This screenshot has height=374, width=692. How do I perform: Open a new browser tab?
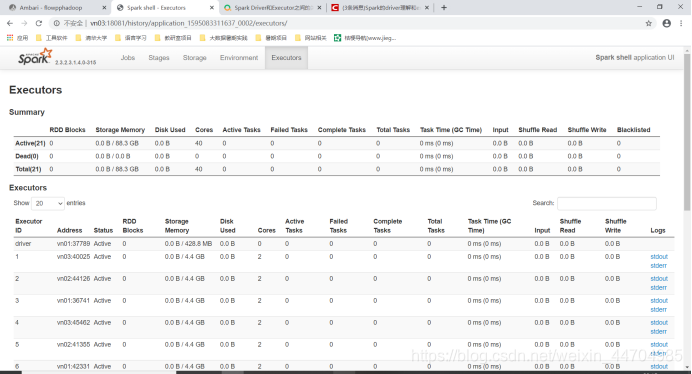point(444,8)
